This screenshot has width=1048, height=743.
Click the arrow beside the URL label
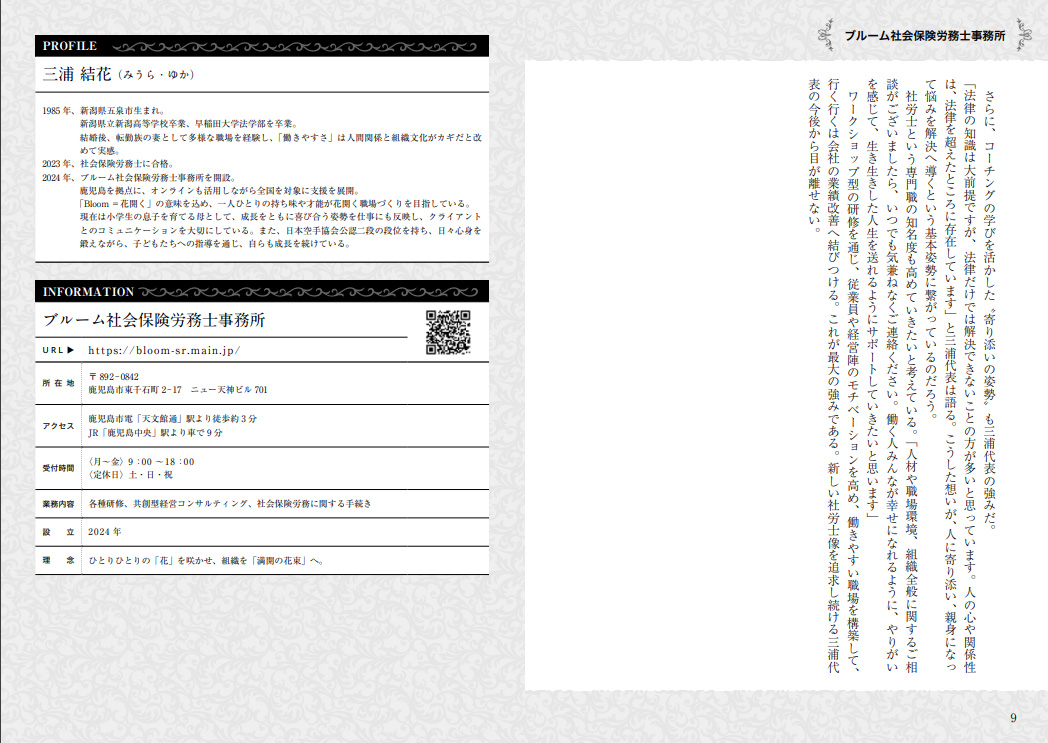coord(71,351)
